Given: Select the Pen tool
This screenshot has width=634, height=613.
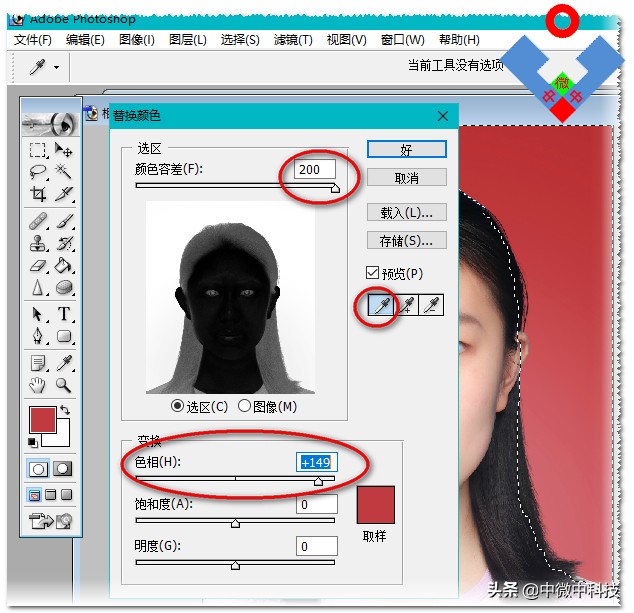Looking at the screenshot, I should pyautogui.click(x=38, y=336).
